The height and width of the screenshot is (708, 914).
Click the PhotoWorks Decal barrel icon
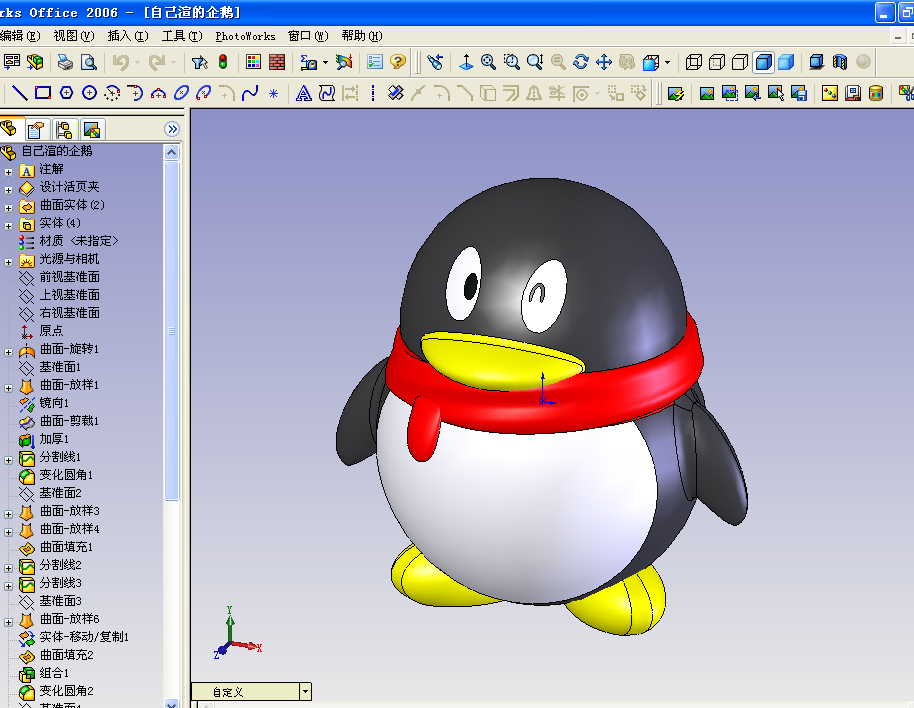point(876,93)
